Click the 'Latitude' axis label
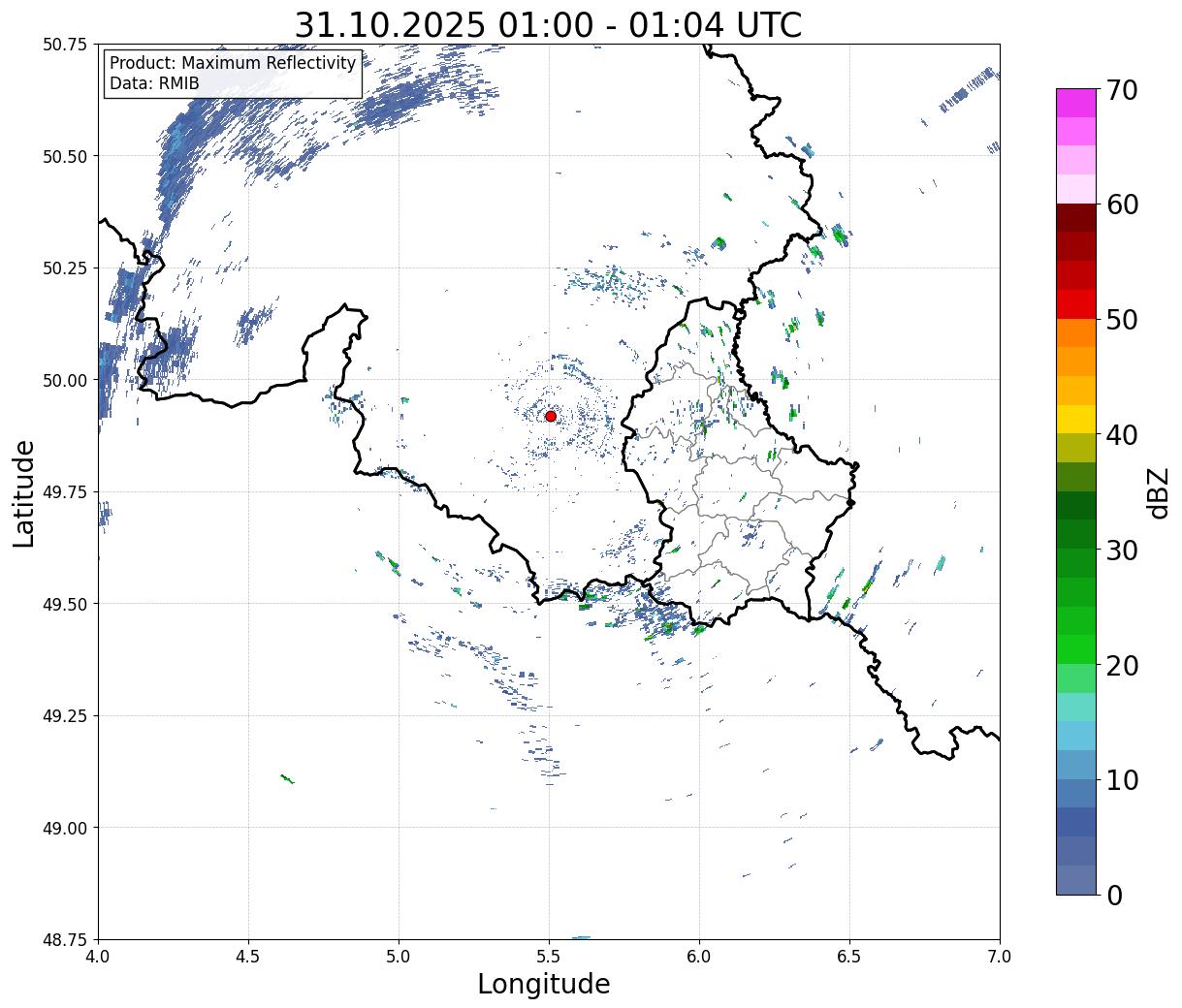The height and width of the screenshot is (1008, 1182). click(24, 492)
